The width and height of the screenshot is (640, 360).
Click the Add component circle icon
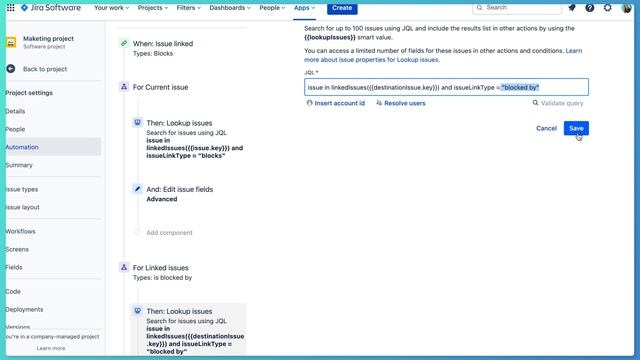click(138, 232)
